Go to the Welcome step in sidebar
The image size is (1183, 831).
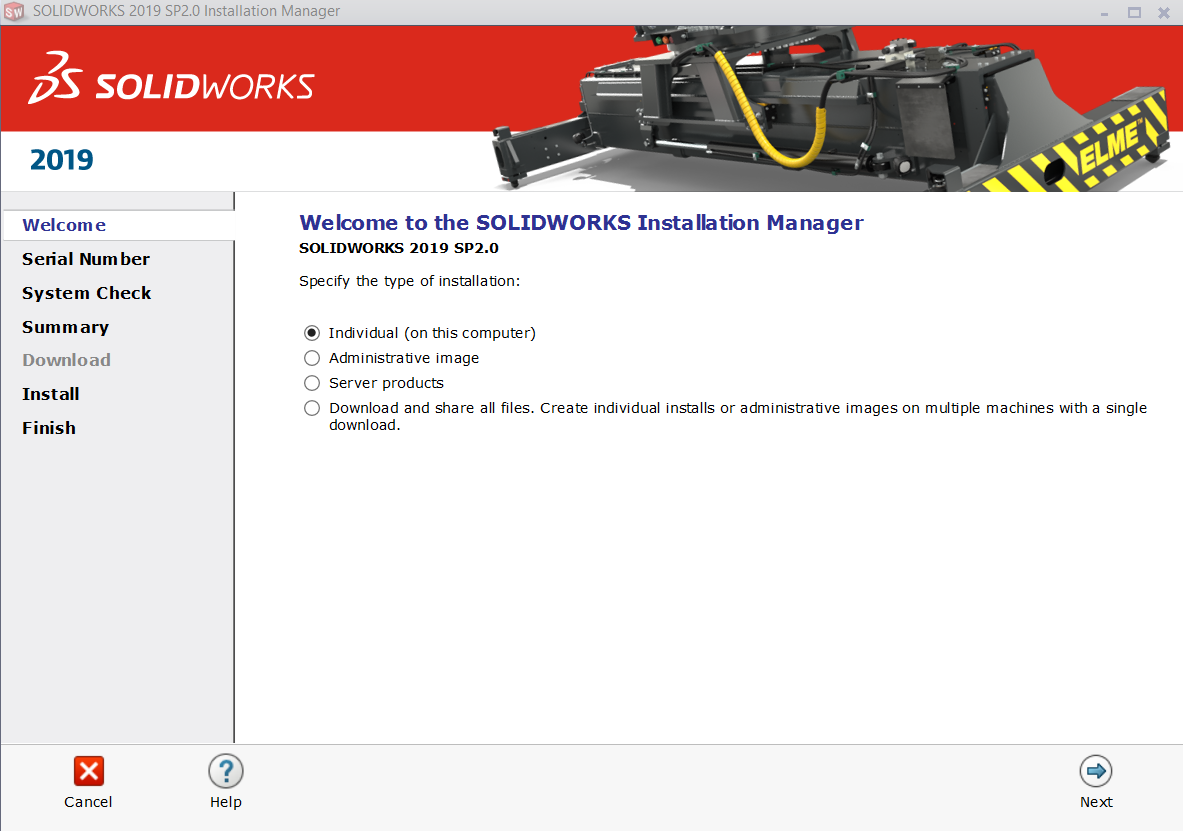[x=64, y=225]
